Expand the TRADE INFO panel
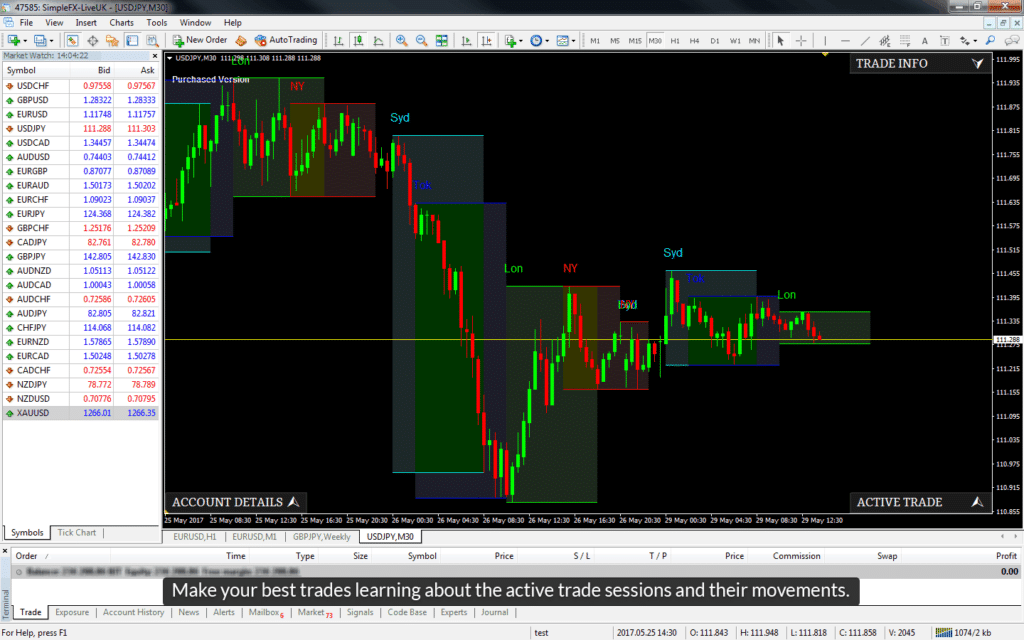 pos(977,63)
